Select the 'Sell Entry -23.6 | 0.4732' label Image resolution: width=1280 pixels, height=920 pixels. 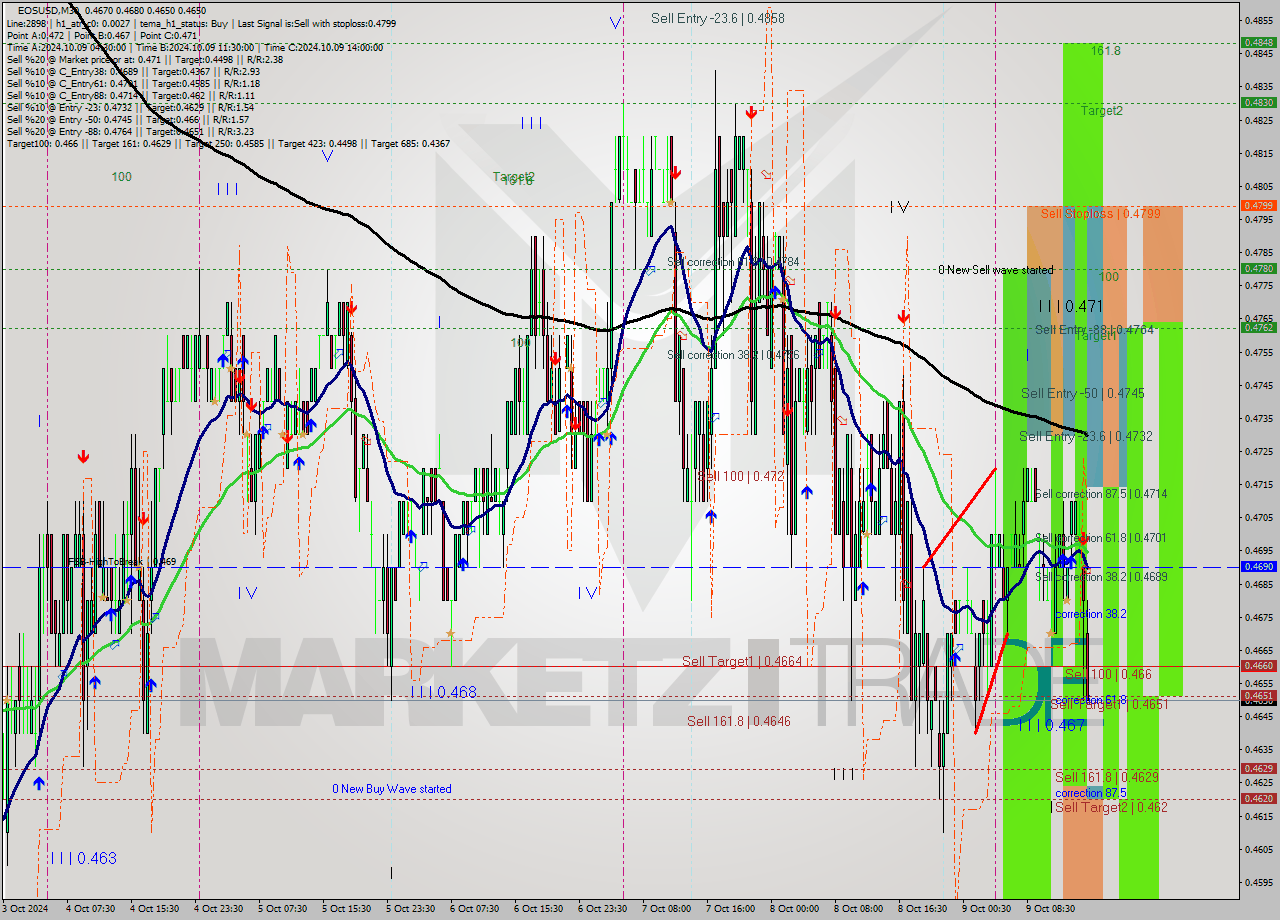[1086, 436]
